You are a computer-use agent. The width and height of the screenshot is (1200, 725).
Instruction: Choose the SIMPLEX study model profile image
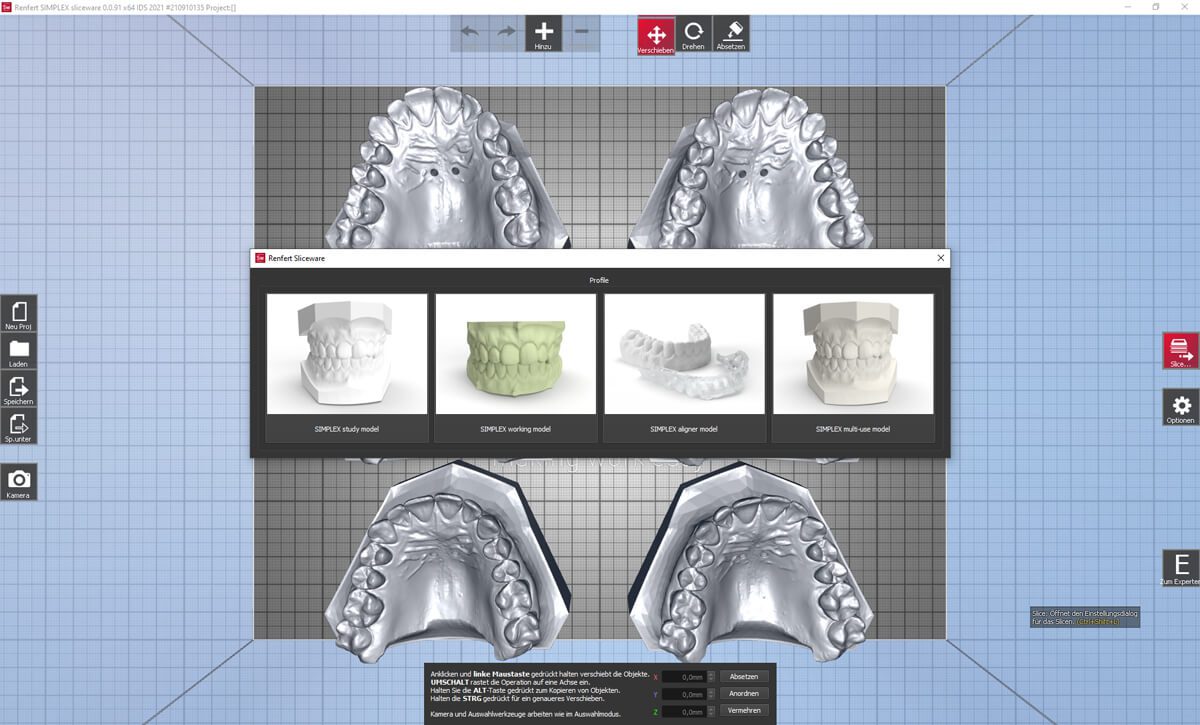click(x=347, y=354)
